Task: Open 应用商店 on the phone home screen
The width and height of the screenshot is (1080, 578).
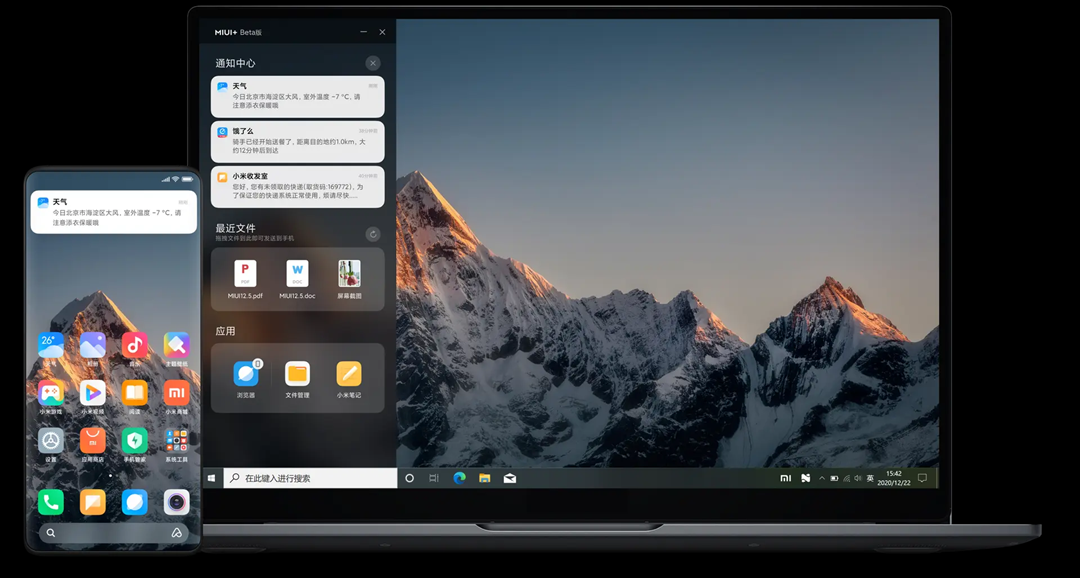Action: coord(92,438)
